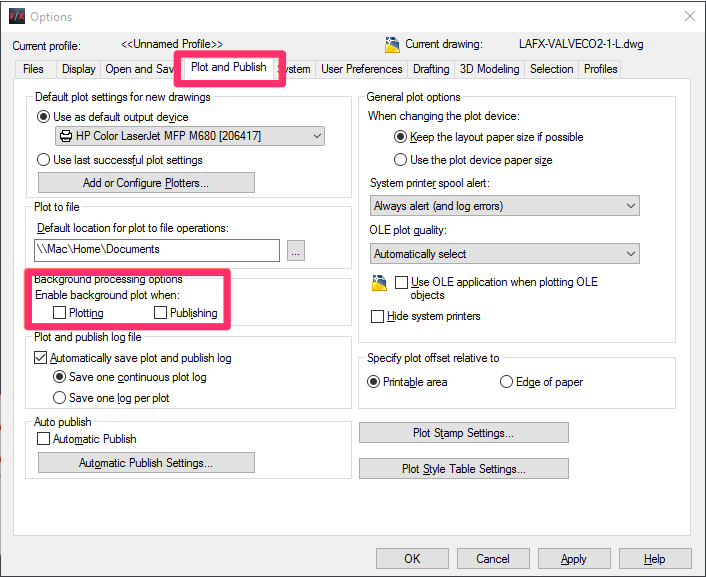Click Add or Configure Plotters button
Viewport: 706px width, 577px height.
146,183
